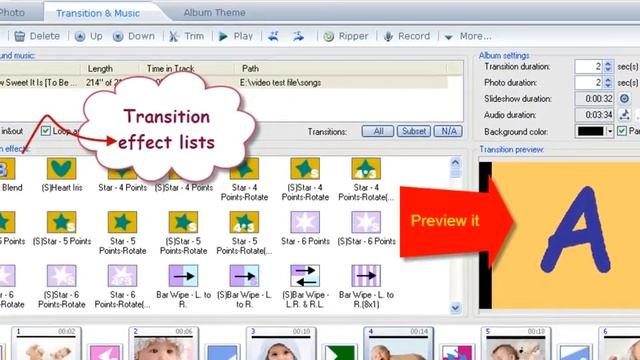640x360 pixels.
Task: Select Bar Wipe - L. to R.(8x1) transition
Action: (366, 287)
